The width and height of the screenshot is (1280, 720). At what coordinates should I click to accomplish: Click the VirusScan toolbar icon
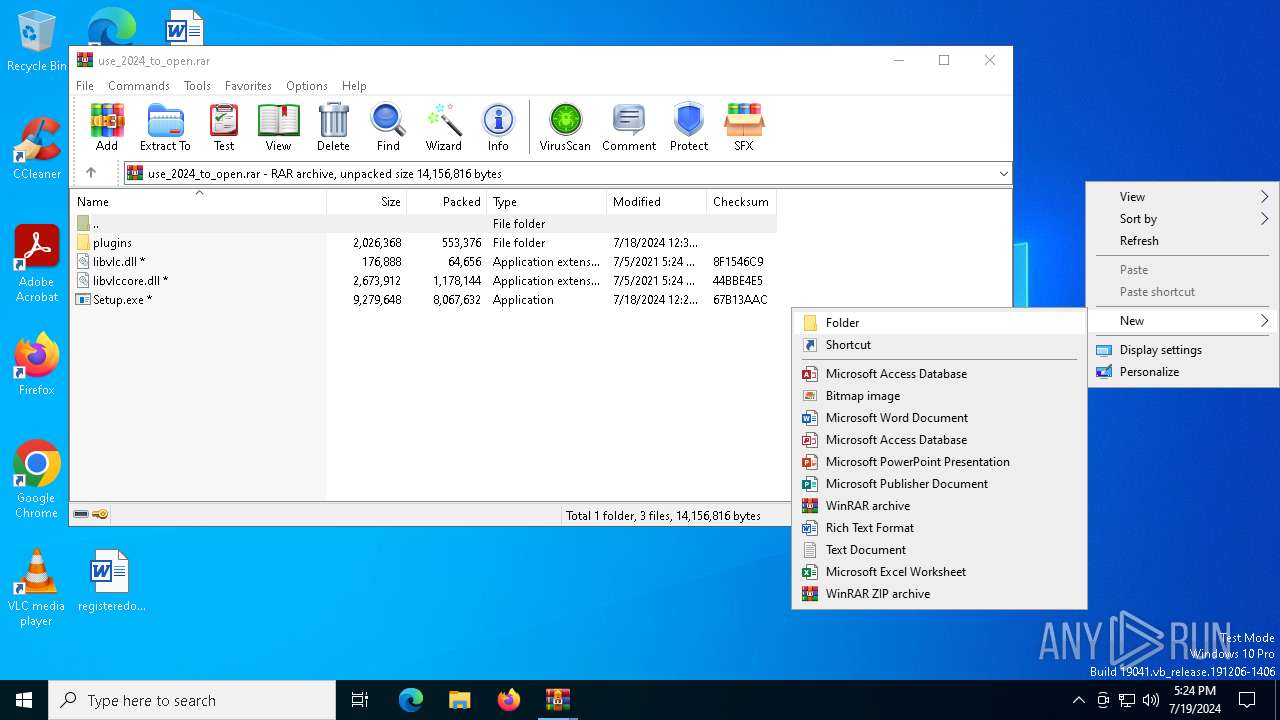pos(565,127)
